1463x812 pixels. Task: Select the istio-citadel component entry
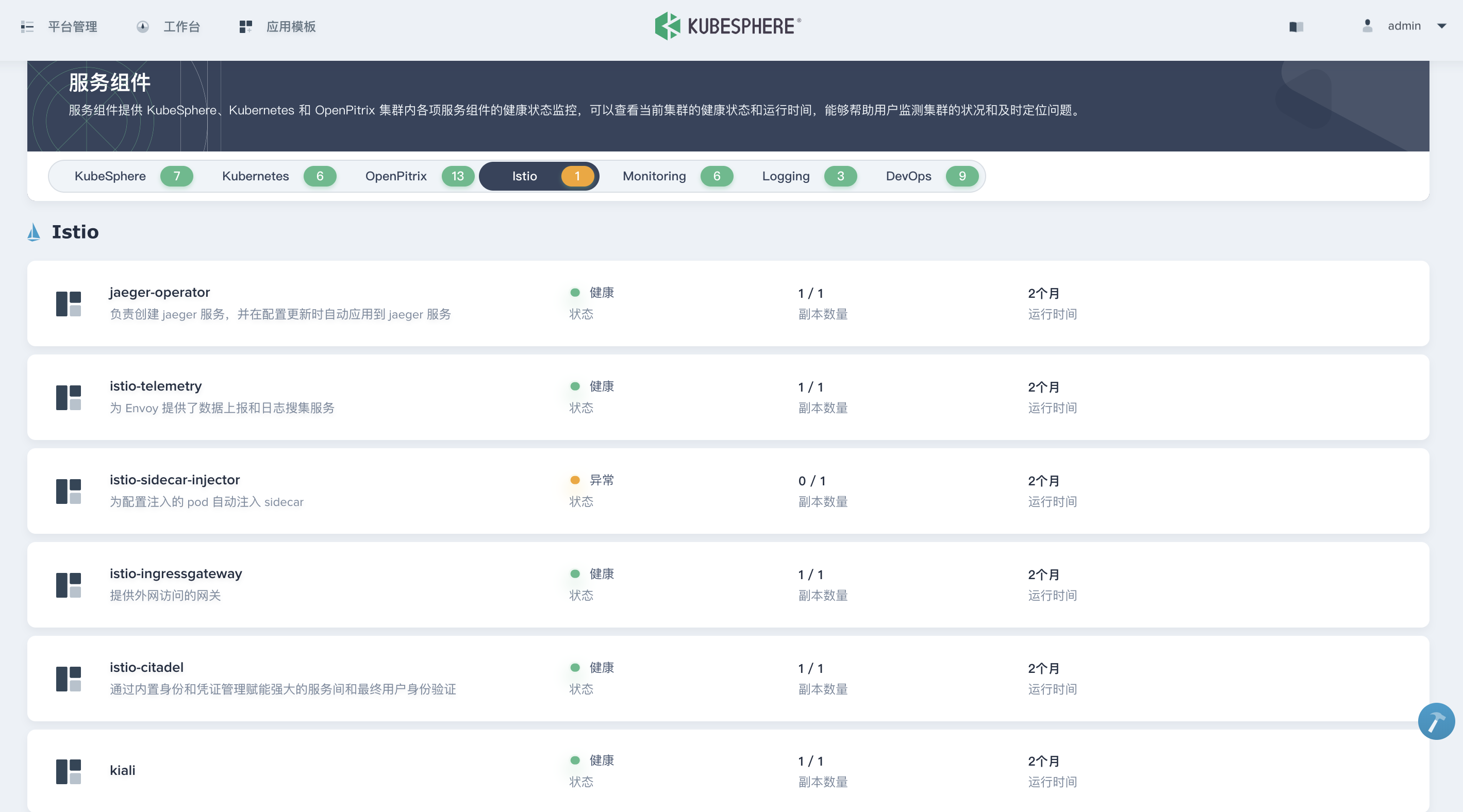point(146,667)
